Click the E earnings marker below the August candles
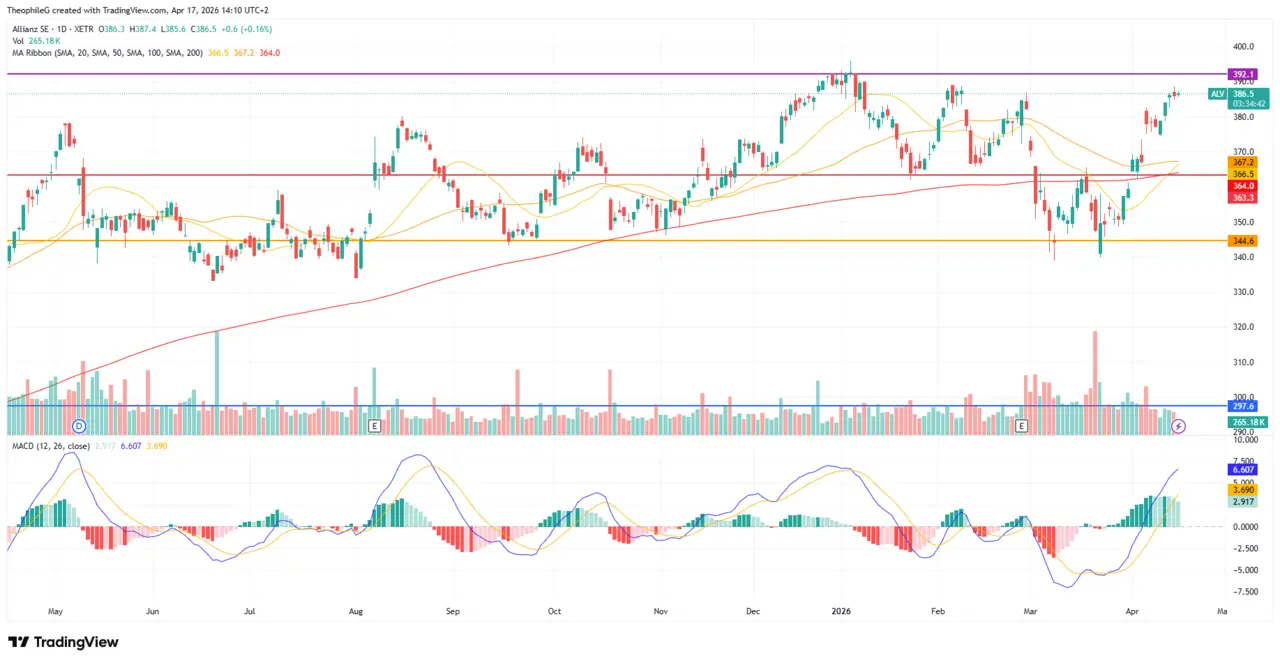Screen dimensions: 1280x663 click(x=375, y=426)
